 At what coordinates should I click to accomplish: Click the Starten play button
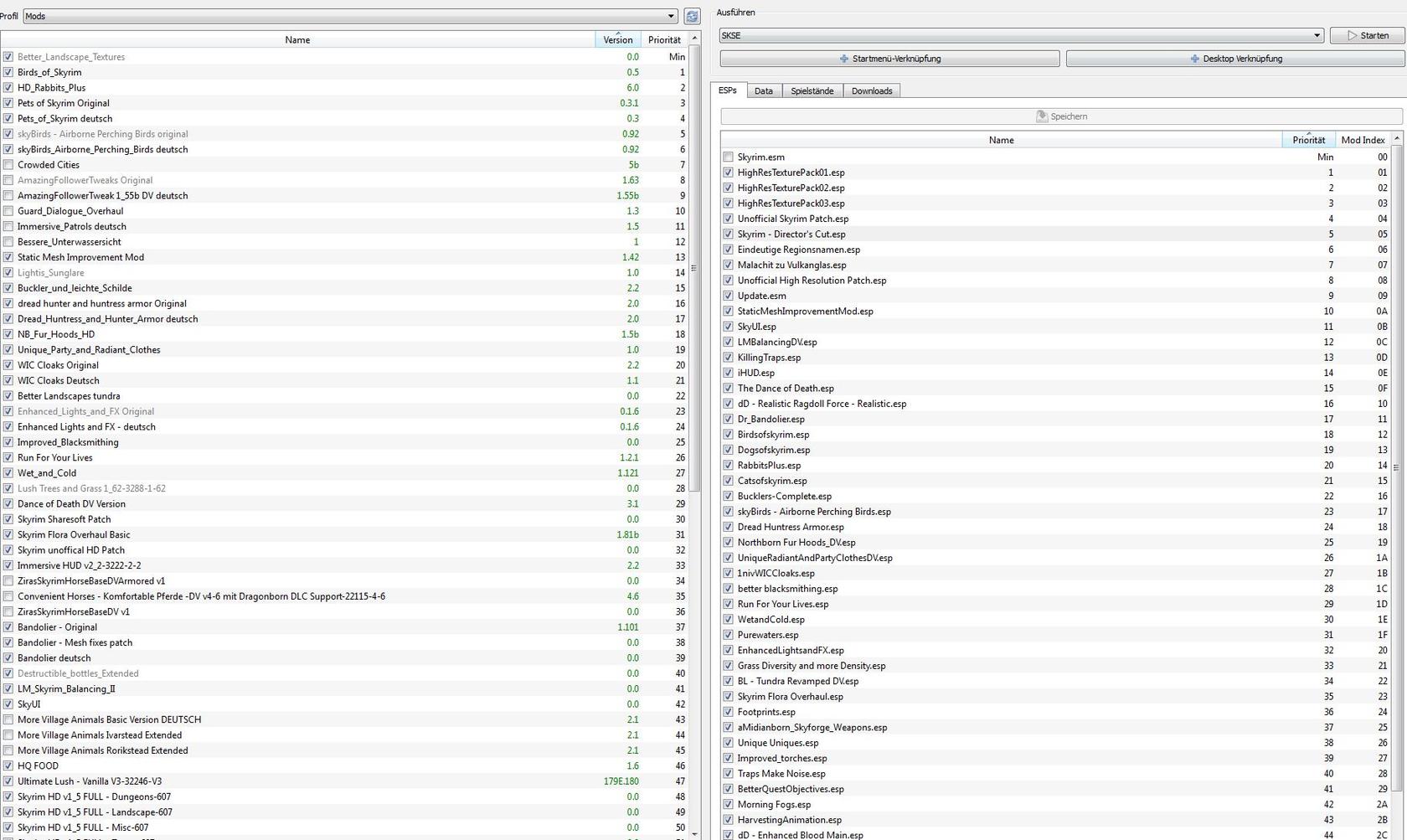coord(1367,35)
